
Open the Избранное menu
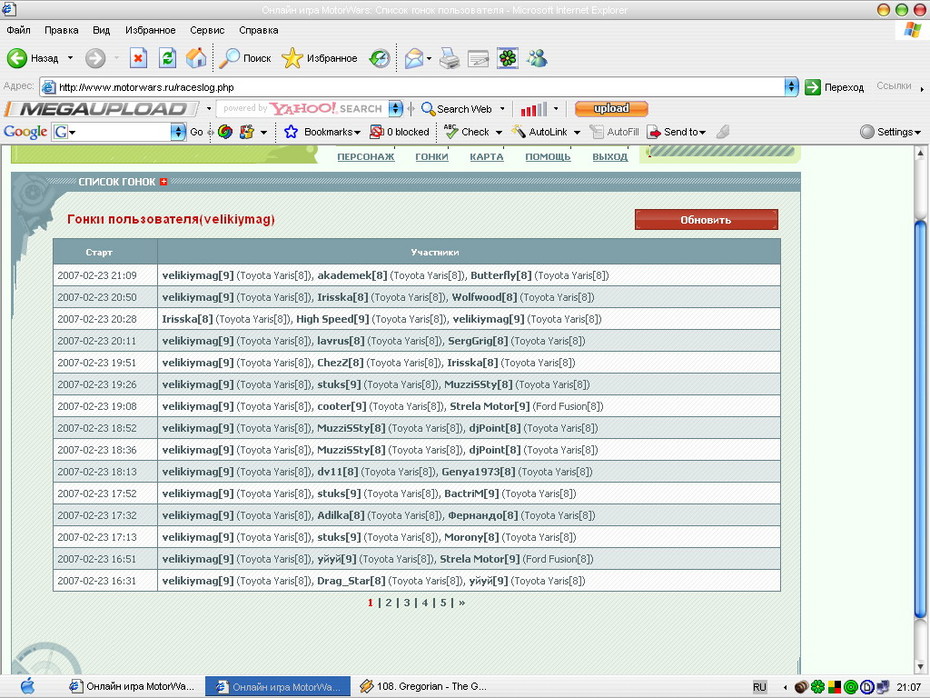(150, 30)
